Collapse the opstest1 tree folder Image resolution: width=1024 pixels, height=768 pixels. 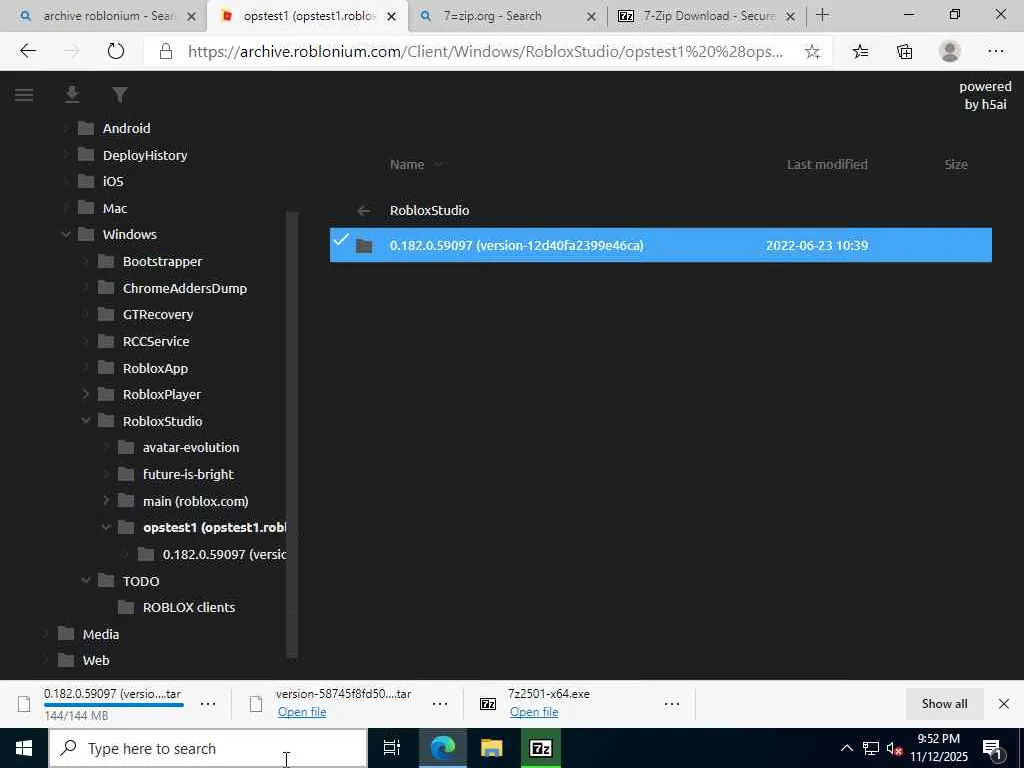106,528
